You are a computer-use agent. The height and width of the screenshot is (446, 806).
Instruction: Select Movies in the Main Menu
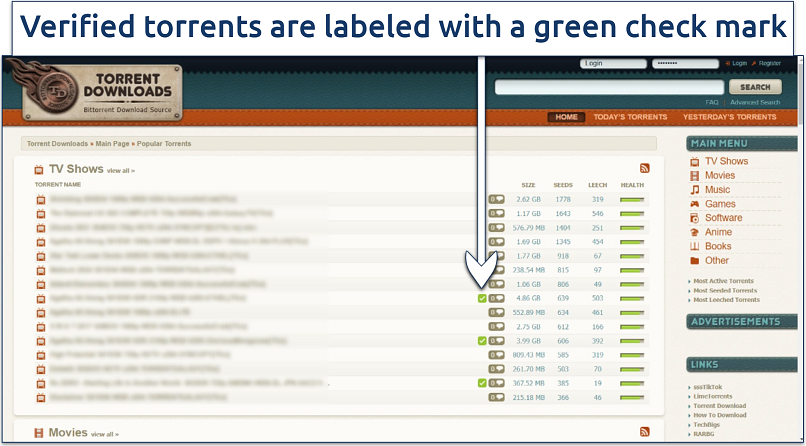[720, 176]
